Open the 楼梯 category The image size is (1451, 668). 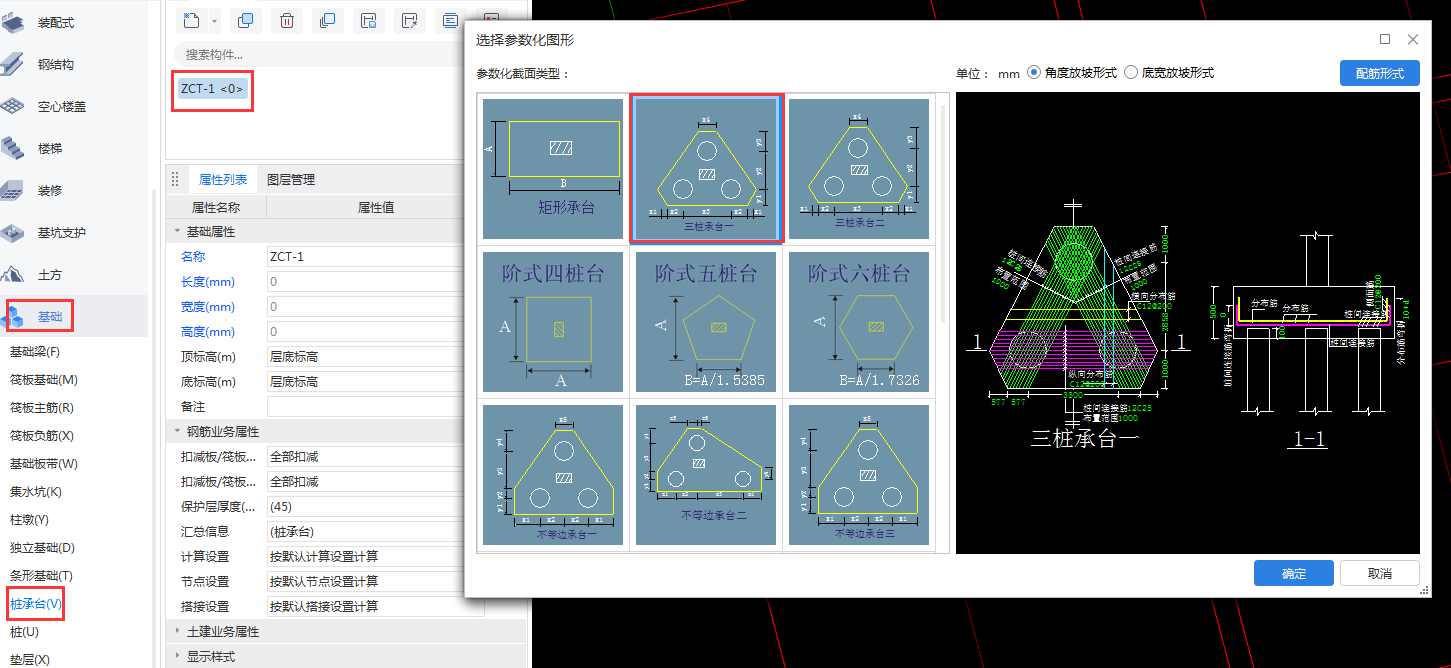(x=50, y=148)
